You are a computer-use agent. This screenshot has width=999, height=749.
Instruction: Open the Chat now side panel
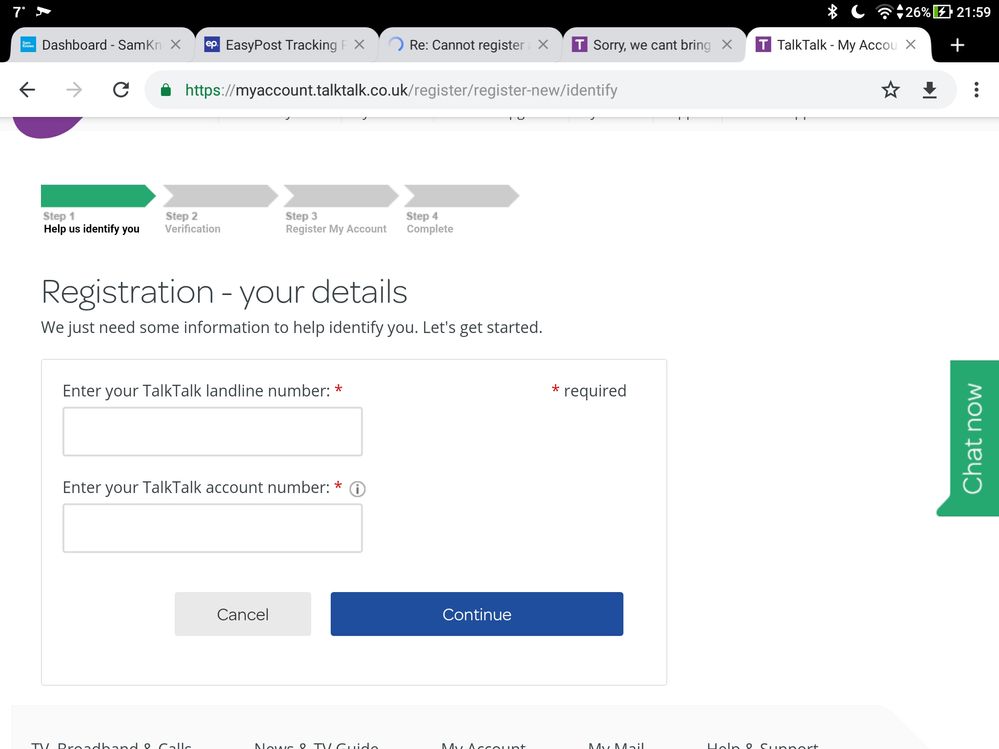click(970, 438)
